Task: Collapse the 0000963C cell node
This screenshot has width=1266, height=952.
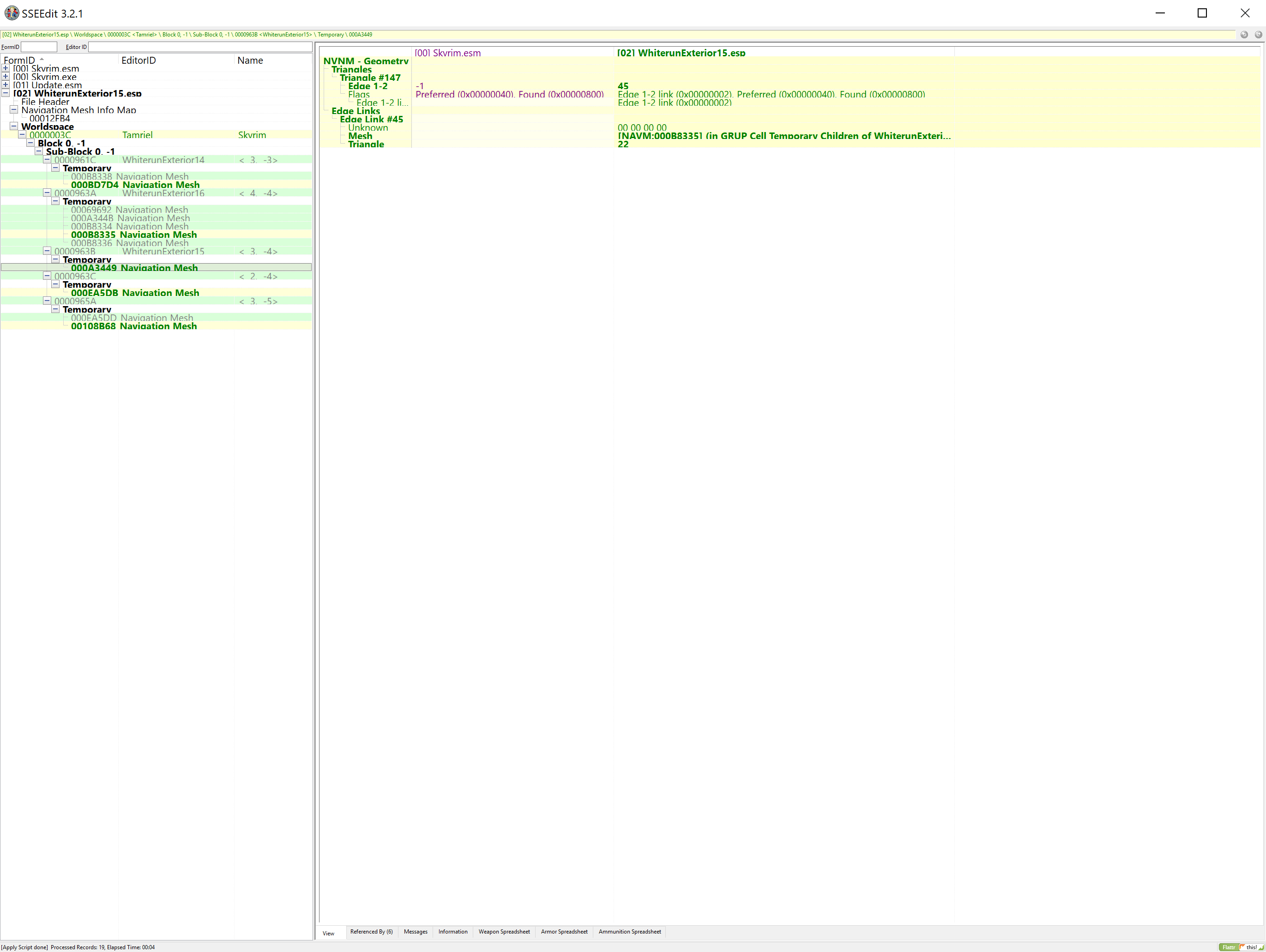Action: click(x=47, y=276)
